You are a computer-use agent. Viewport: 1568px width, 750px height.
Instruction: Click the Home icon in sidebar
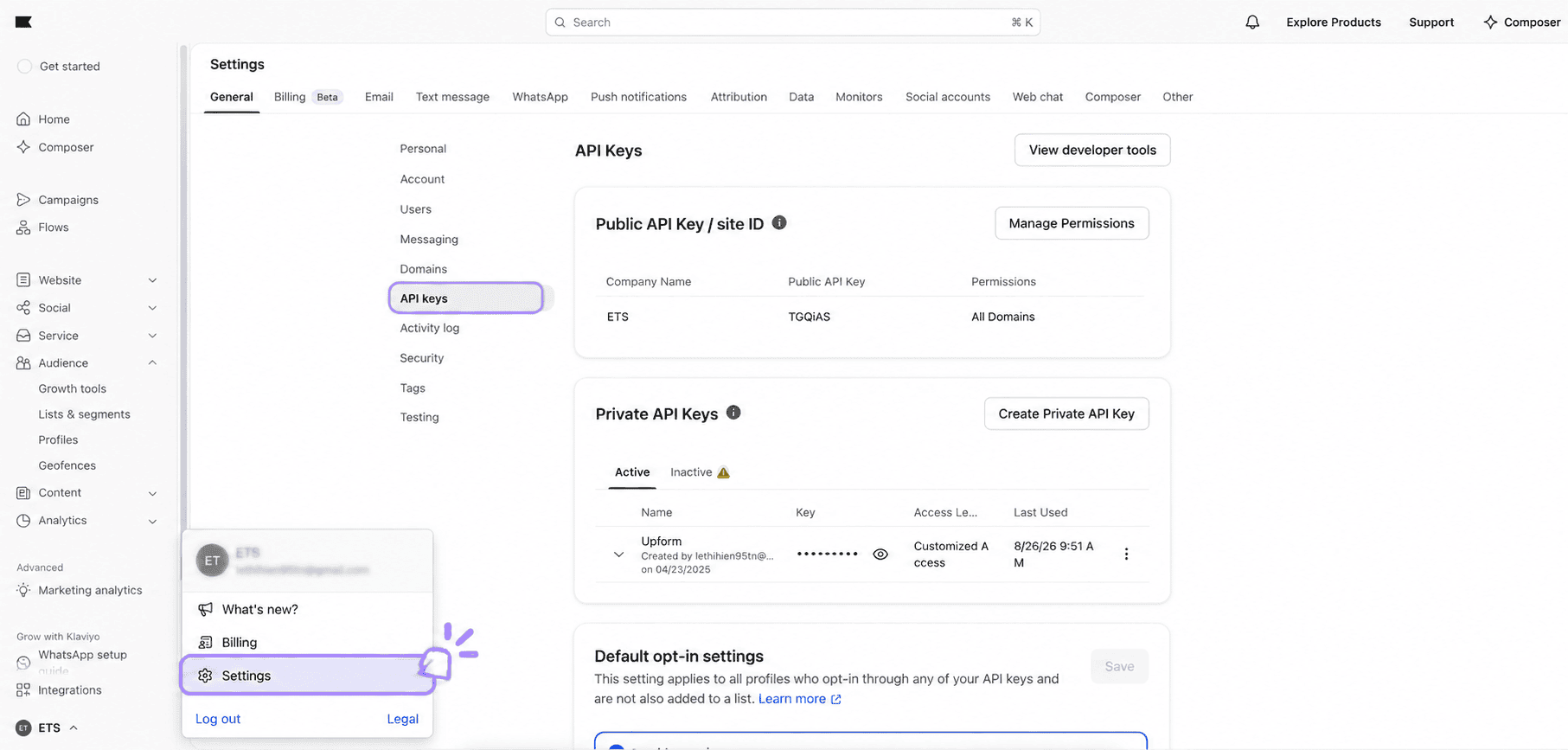point(23,119)
